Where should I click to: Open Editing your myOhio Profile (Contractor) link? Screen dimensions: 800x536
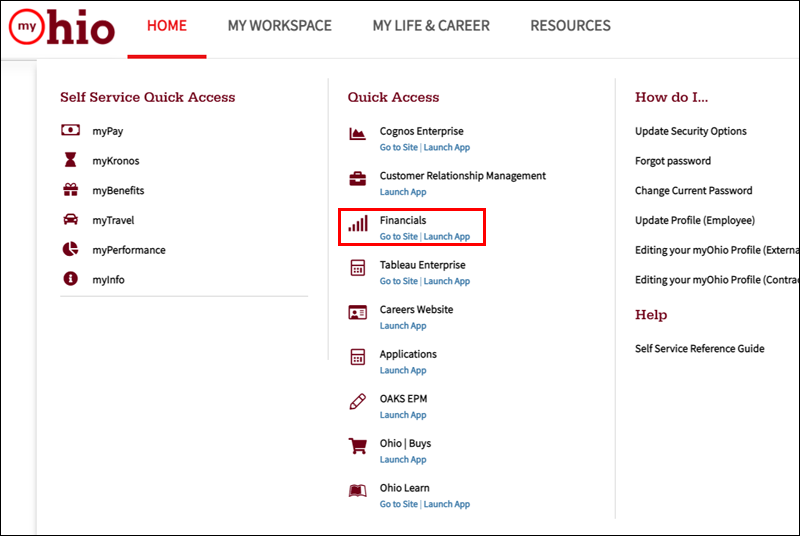[x=717, y=279]
